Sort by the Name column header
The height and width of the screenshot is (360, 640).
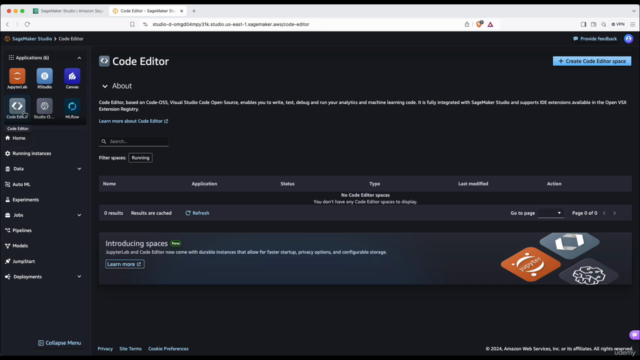pos(109,184)
